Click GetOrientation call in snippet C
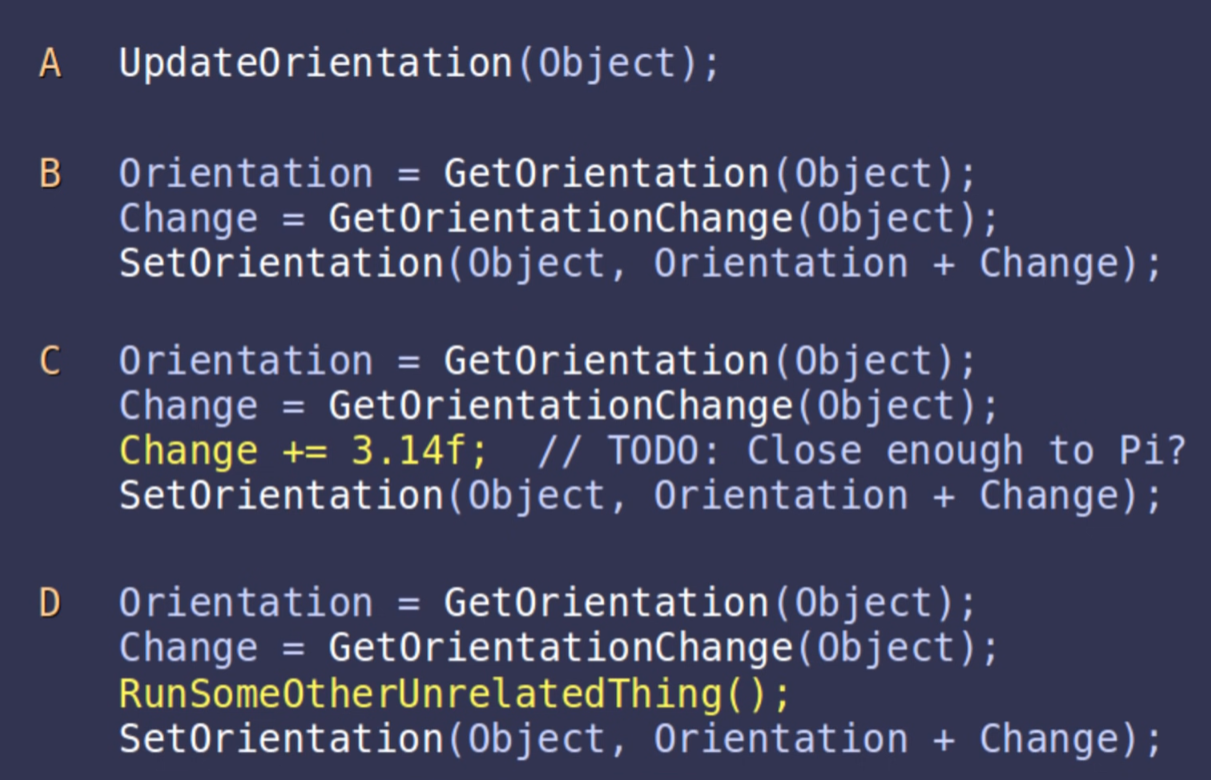1211x780 pixels. (606, 361)
